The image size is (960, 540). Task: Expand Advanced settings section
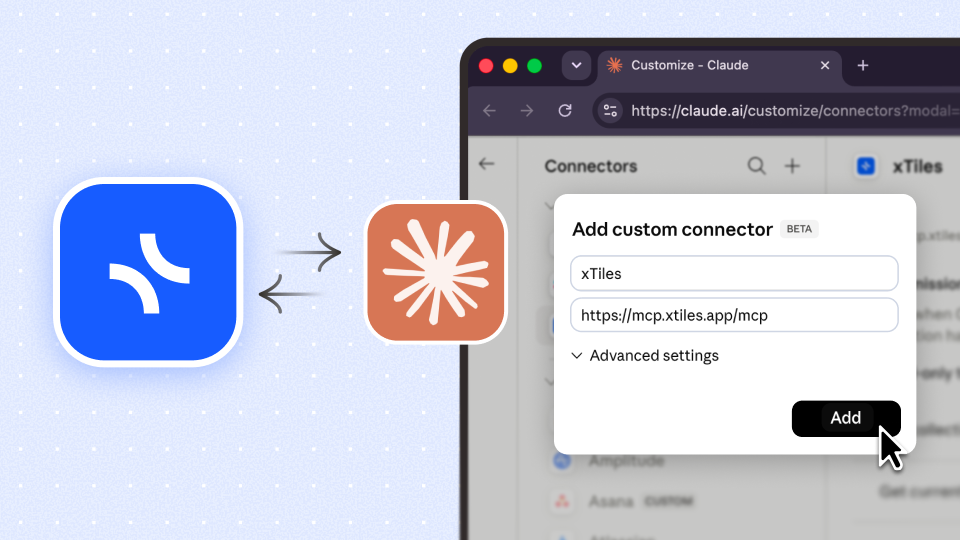pyautogui.click(x=645, y=356)
